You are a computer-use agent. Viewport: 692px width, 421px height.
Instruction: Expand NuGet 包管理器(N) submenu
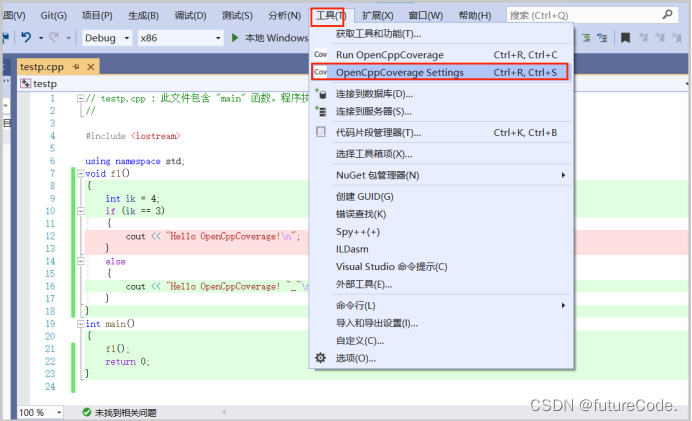pyautogui.click(x=441, y=175)
